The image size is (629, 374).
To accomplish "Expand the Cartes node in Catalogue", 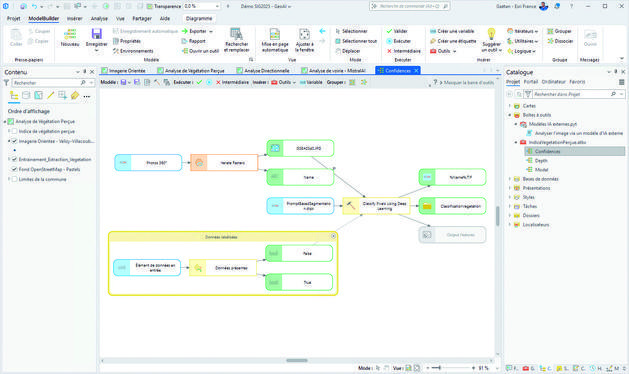I will tap(510, 106).
